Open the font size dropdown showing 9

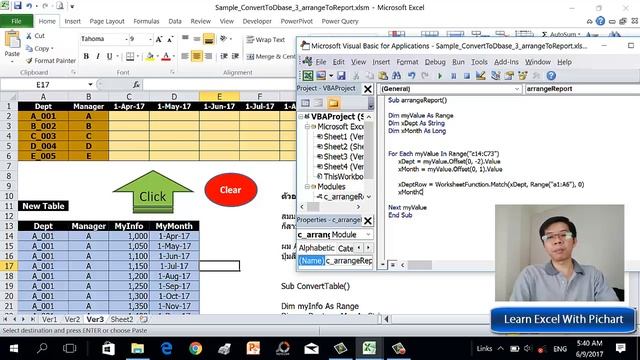tap(150, 39)
